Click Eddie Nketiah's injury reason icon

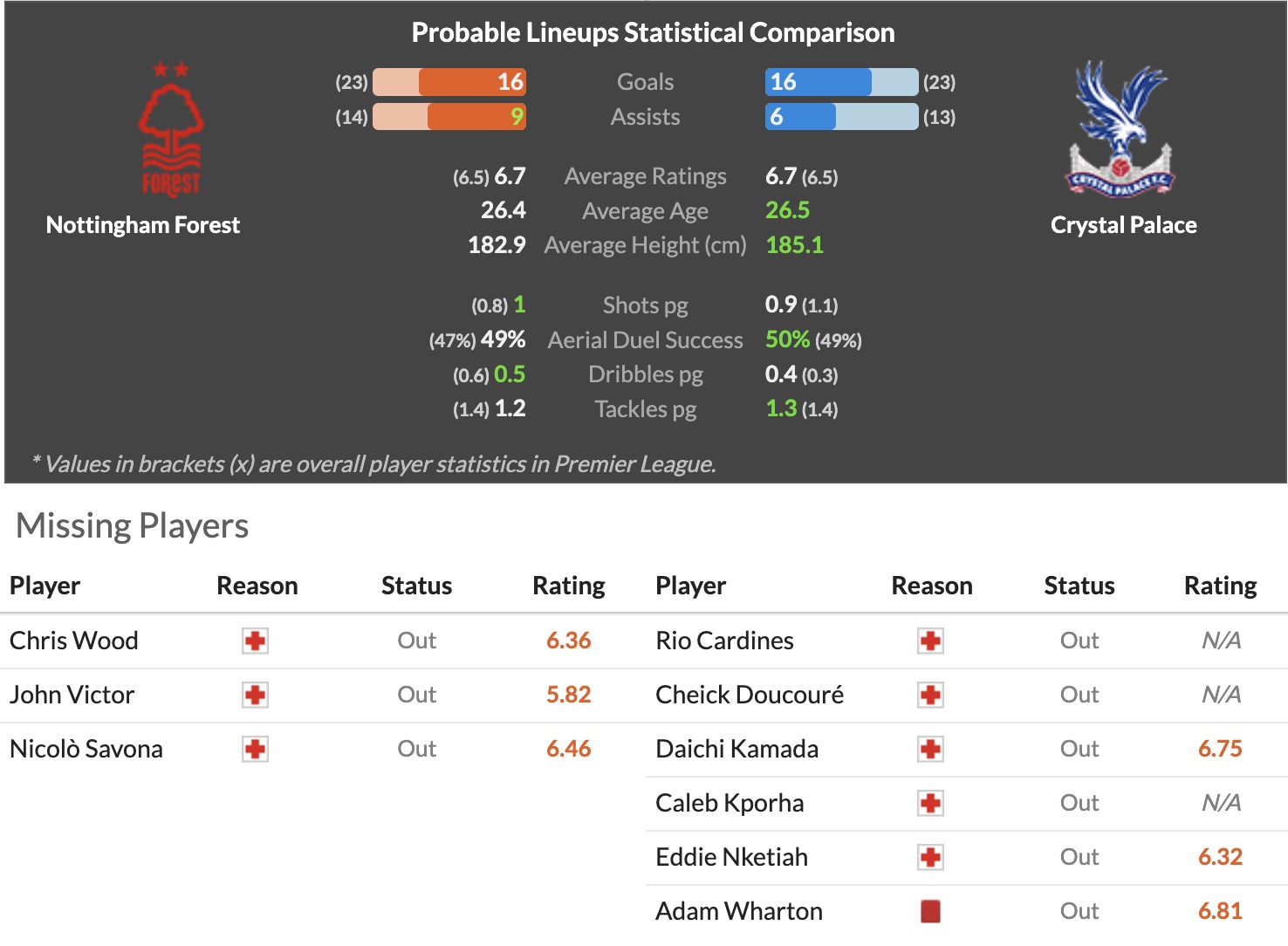coord(930,858)
